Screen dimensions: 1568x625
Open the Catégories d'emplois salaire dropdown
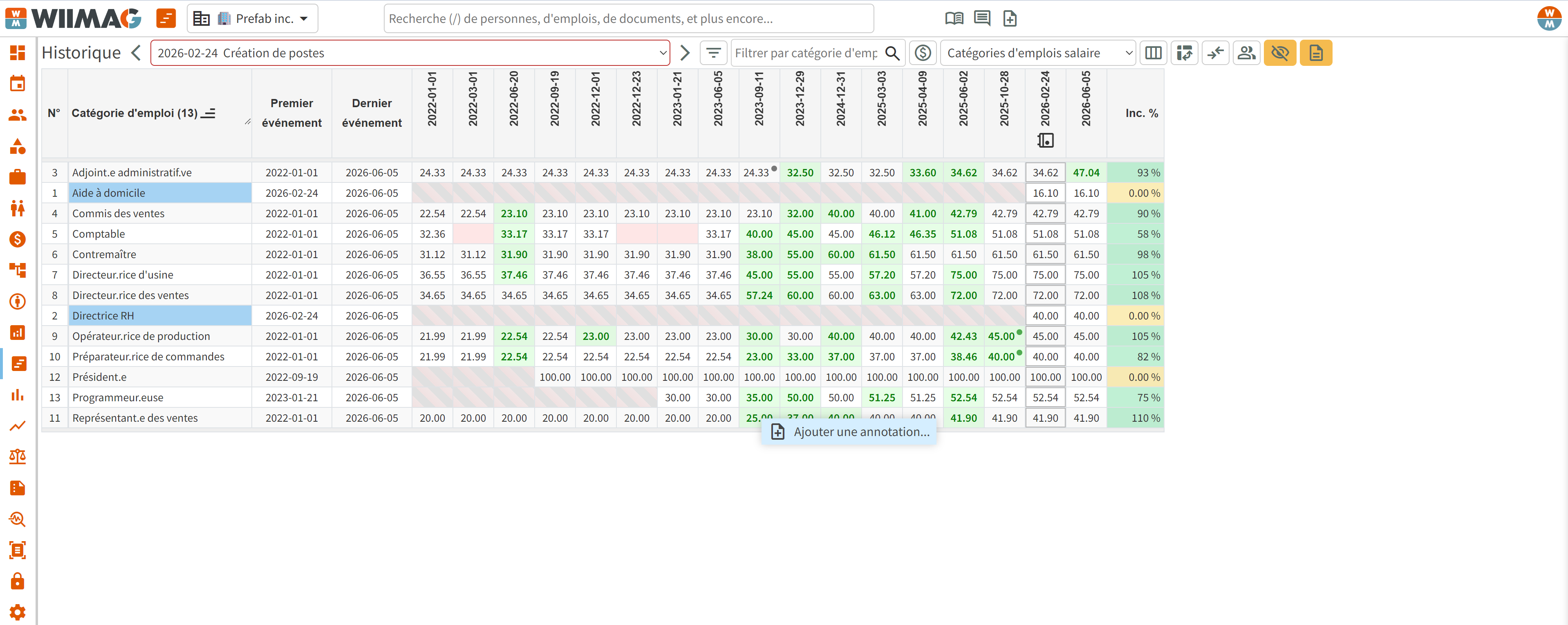tap(1038, 53)
